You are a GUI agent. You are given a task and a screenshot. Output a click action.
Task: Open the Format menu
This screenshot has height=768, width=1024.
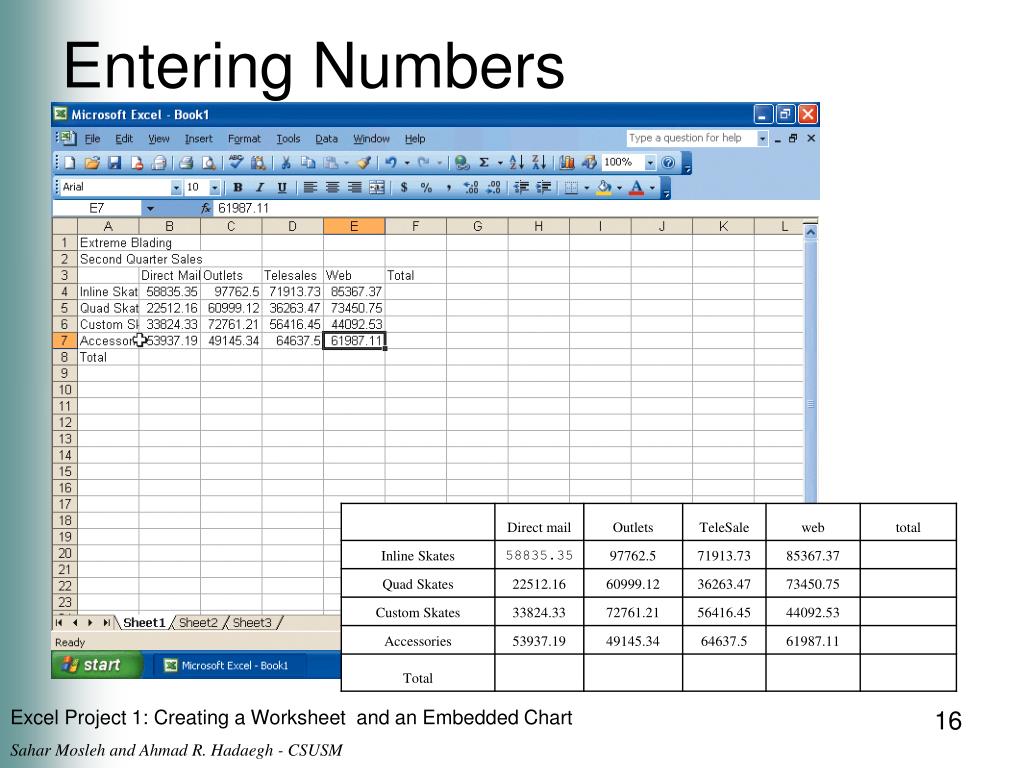click(x=244, y=138)
